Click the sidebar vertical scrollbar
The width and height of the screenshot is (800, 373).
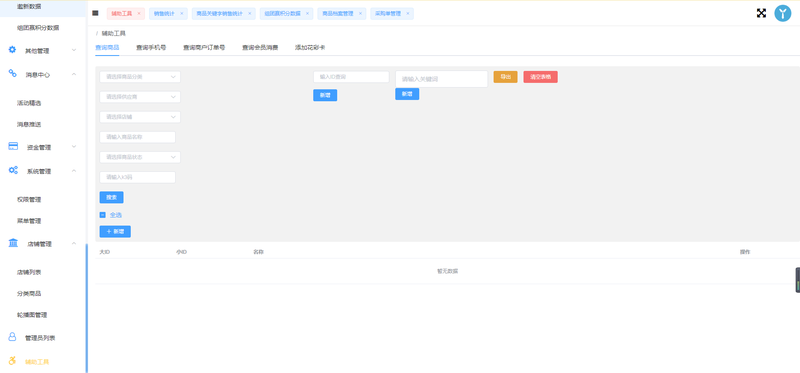coord(87,308)
